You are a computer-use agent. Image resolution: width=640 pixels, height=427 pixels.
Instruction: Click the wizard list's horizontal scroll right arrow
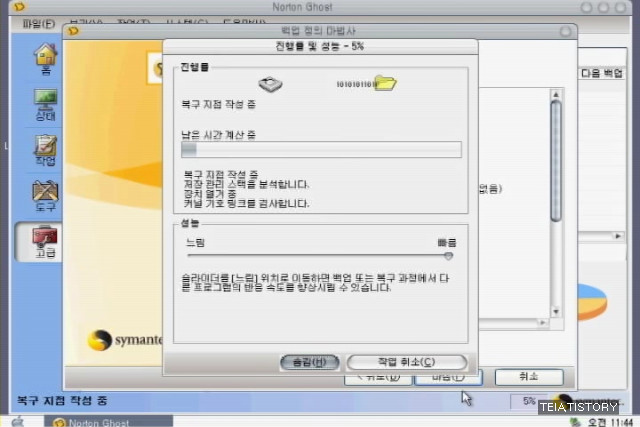(x=542, y=322)
